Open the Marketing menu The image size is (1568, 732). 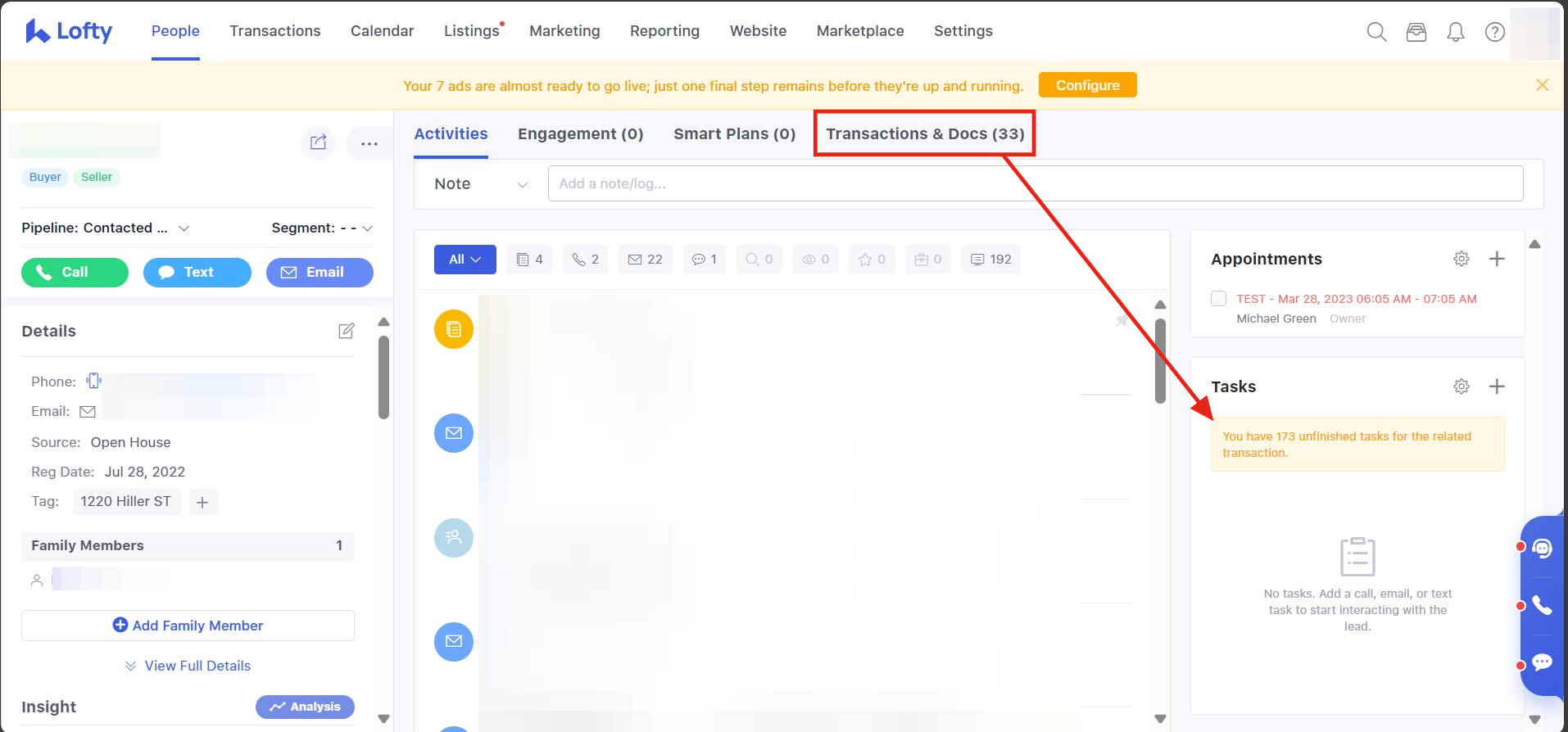pos(564,31)
